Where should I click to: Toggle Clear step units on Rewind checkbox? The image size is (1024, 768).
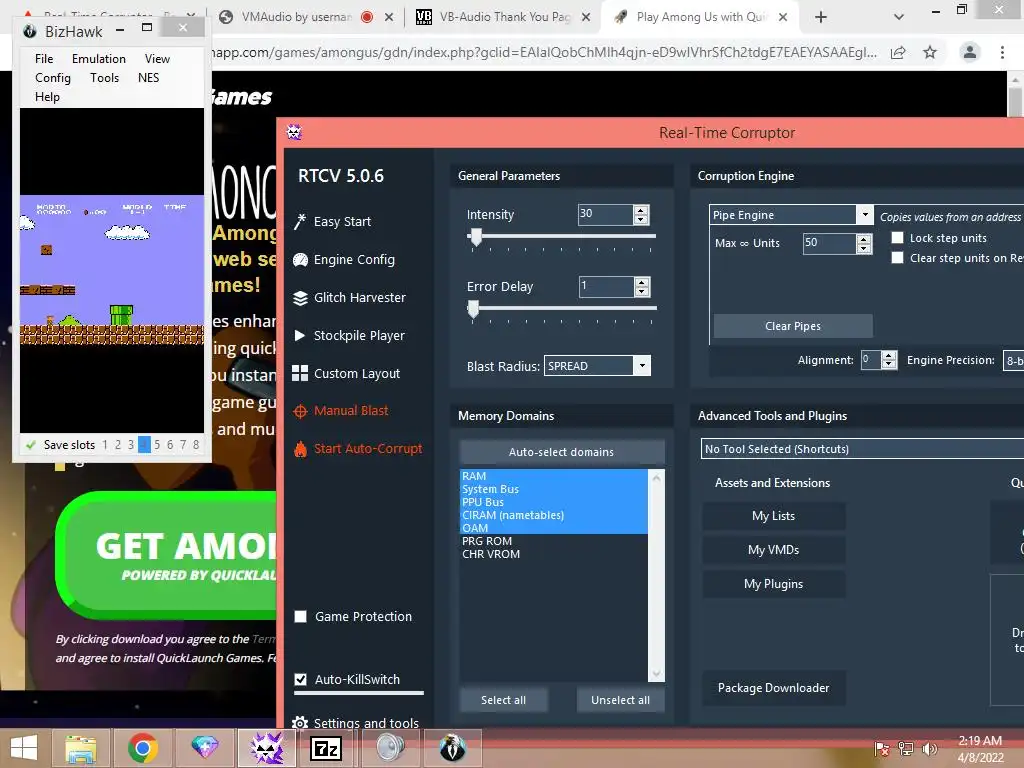tap(898, 258)
